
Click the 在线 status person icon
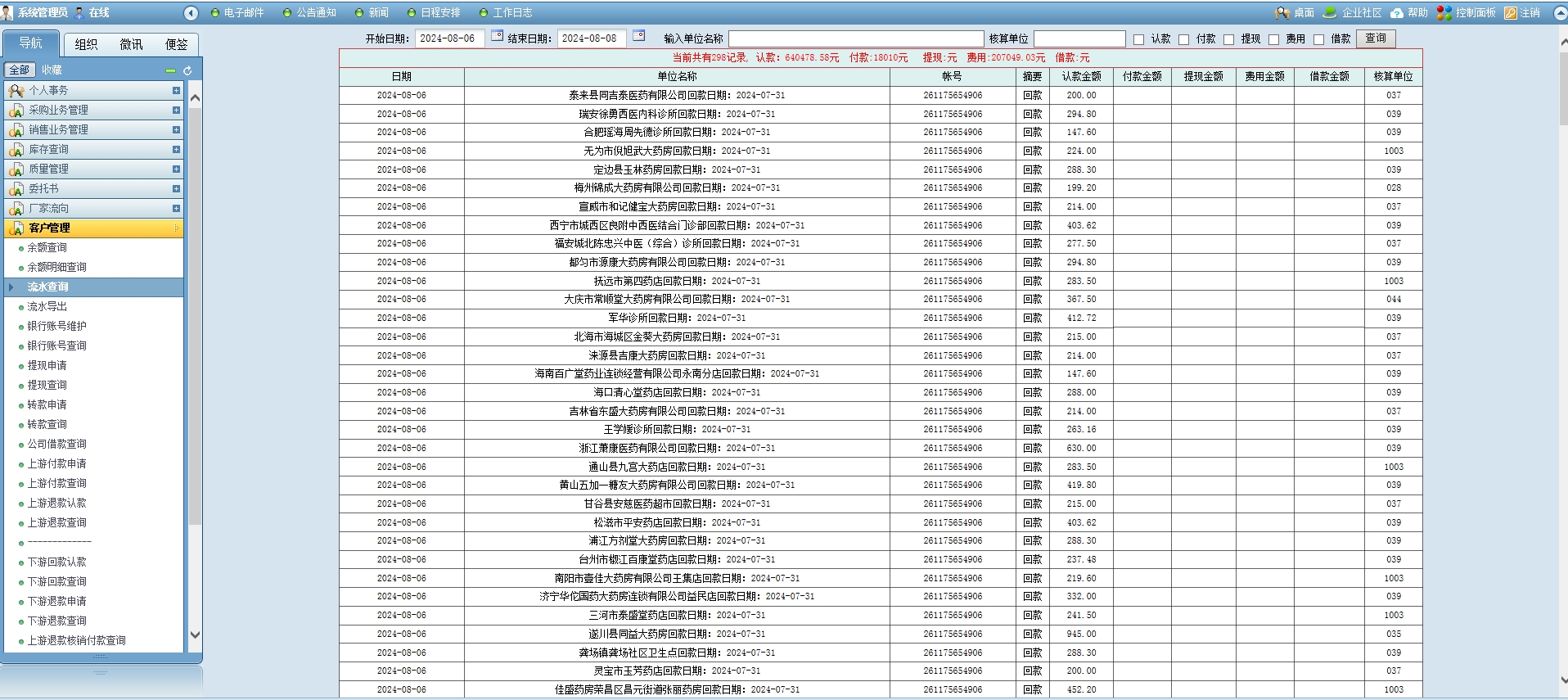click(x=79, y=12)
